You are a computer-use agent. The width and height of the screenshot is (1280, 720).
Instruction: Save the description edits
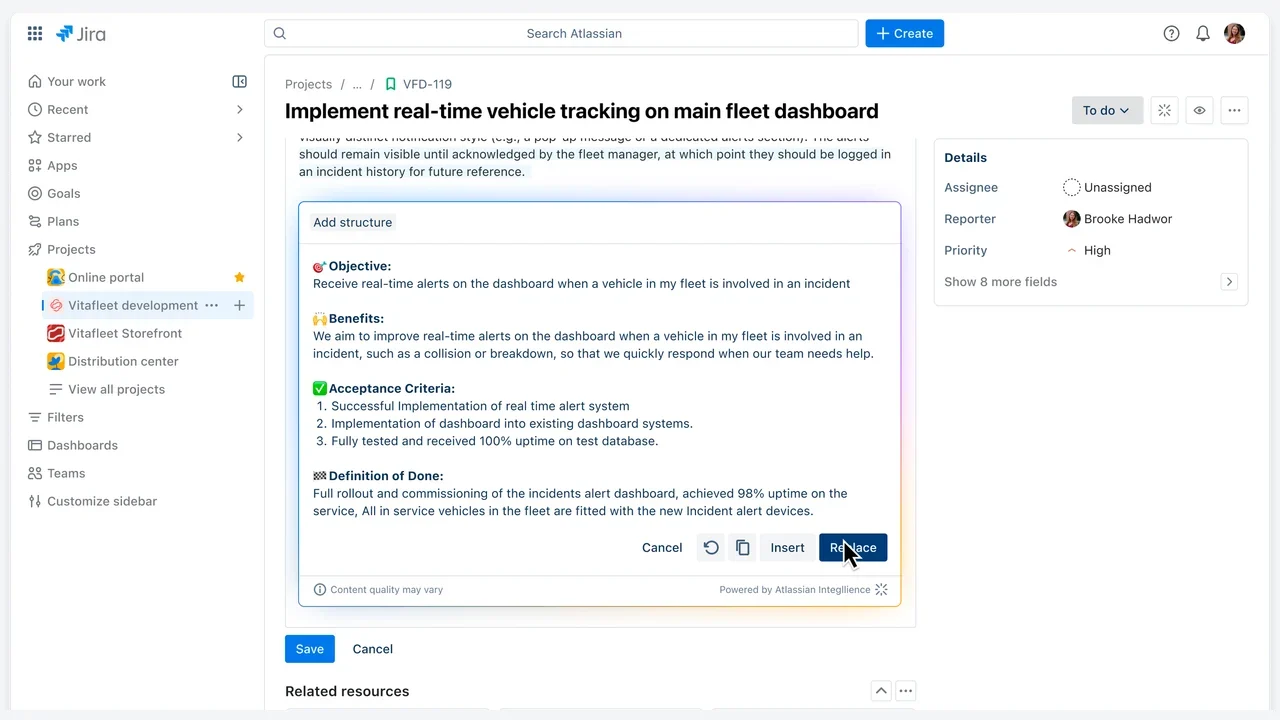pyautogui.click(x=310, y=649)
